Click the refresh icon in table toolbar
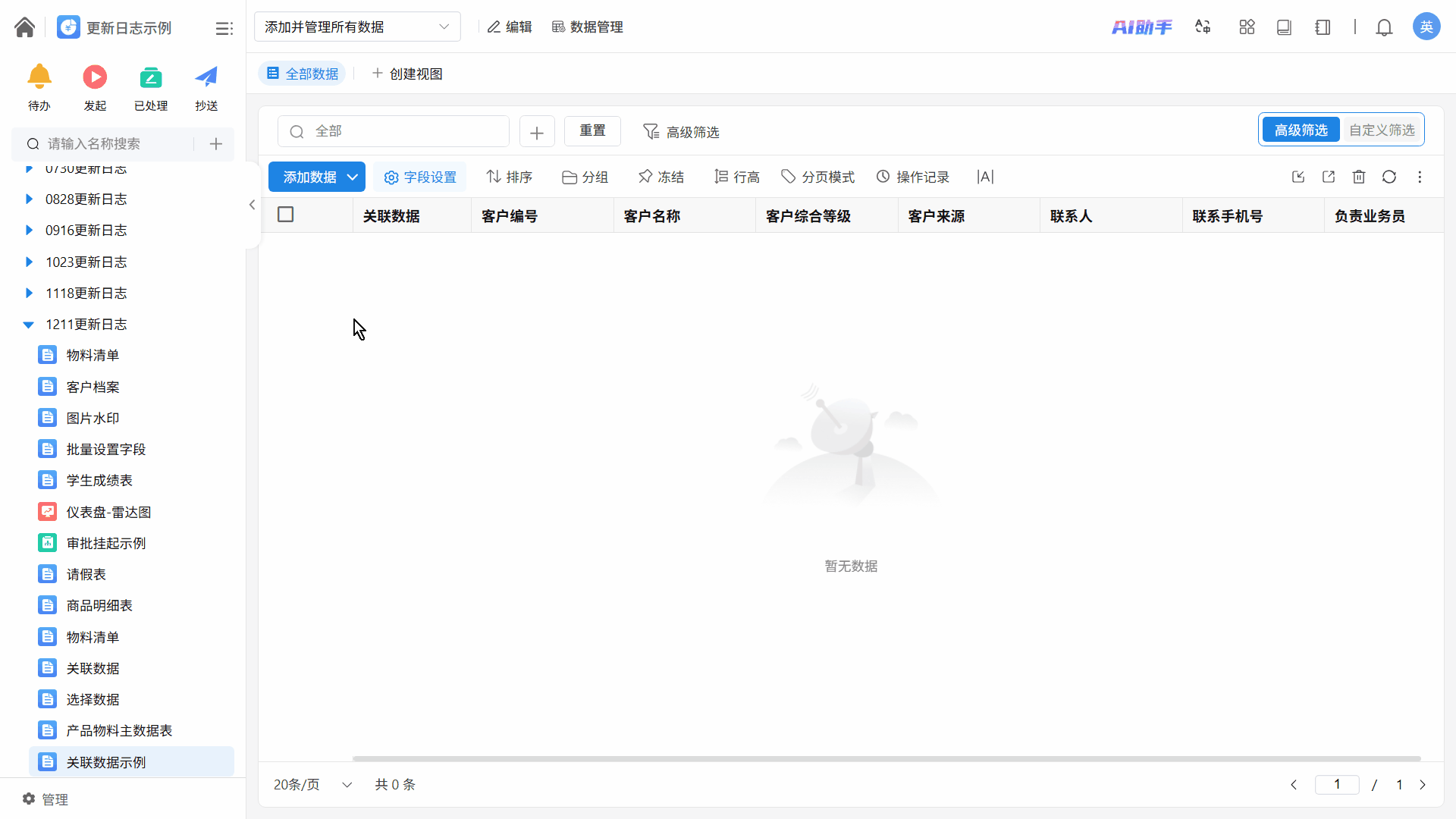This screenshot has height=819, width=1456. [x=1389, y=177]
